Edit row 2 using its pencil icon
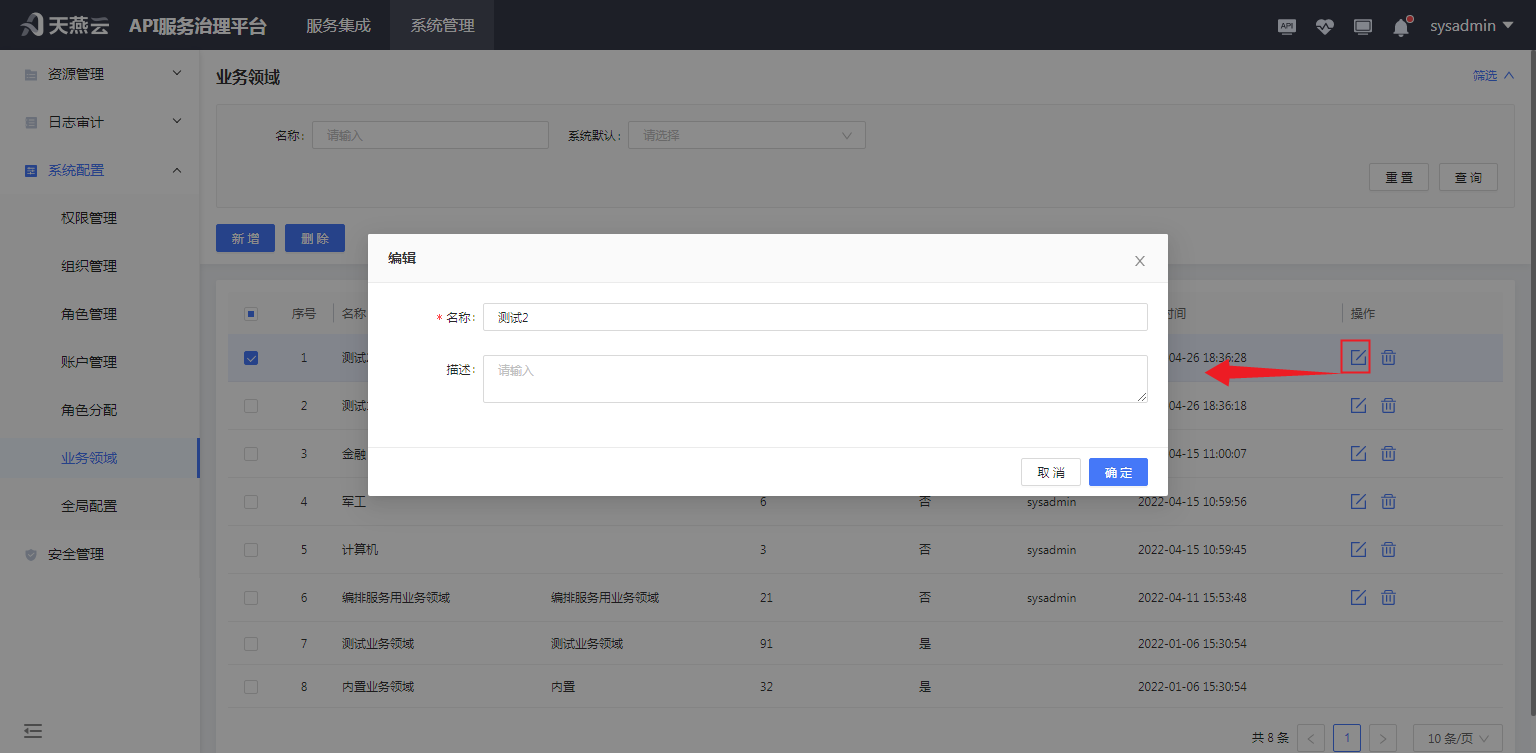 (x=1357, y=405)
